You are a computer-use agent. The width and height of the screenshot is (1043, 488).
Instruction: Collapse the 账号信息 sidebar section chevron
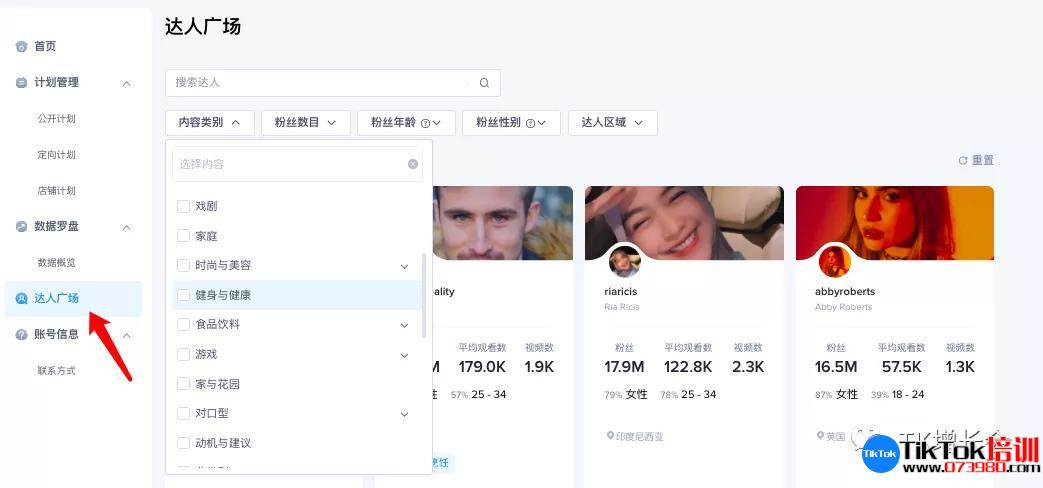(126, 335)
